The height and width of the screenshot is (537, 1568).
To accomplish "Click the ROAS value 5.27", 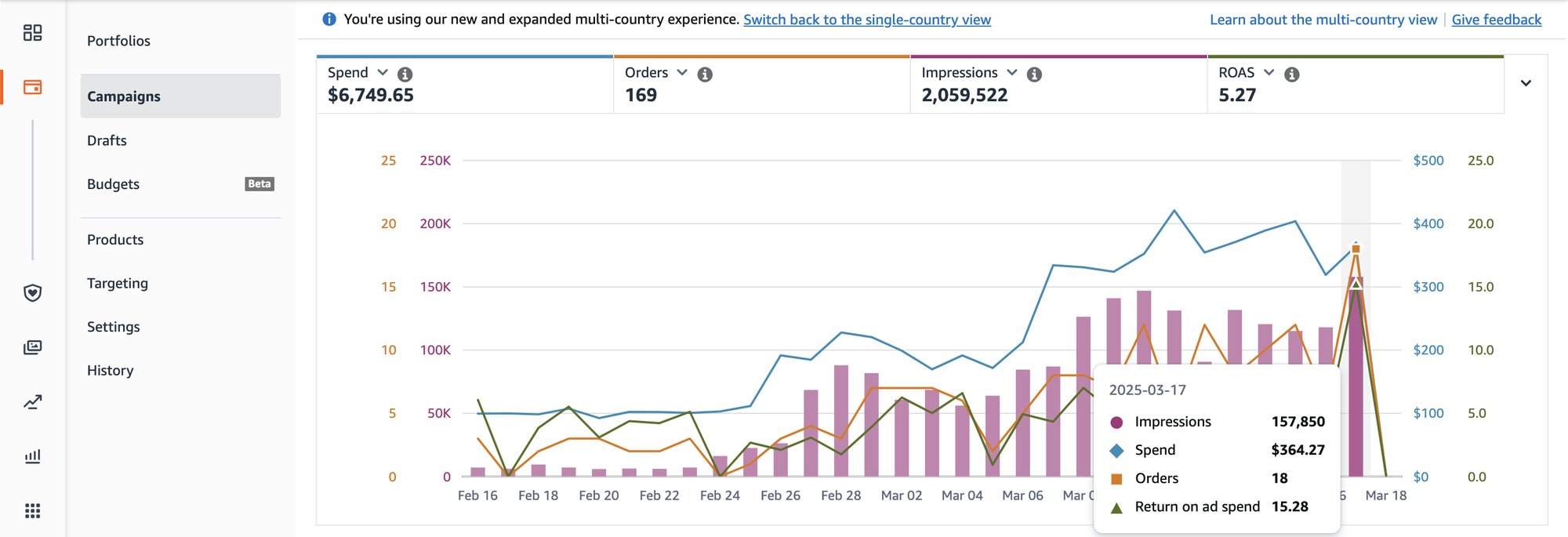I will [1237, 96].
